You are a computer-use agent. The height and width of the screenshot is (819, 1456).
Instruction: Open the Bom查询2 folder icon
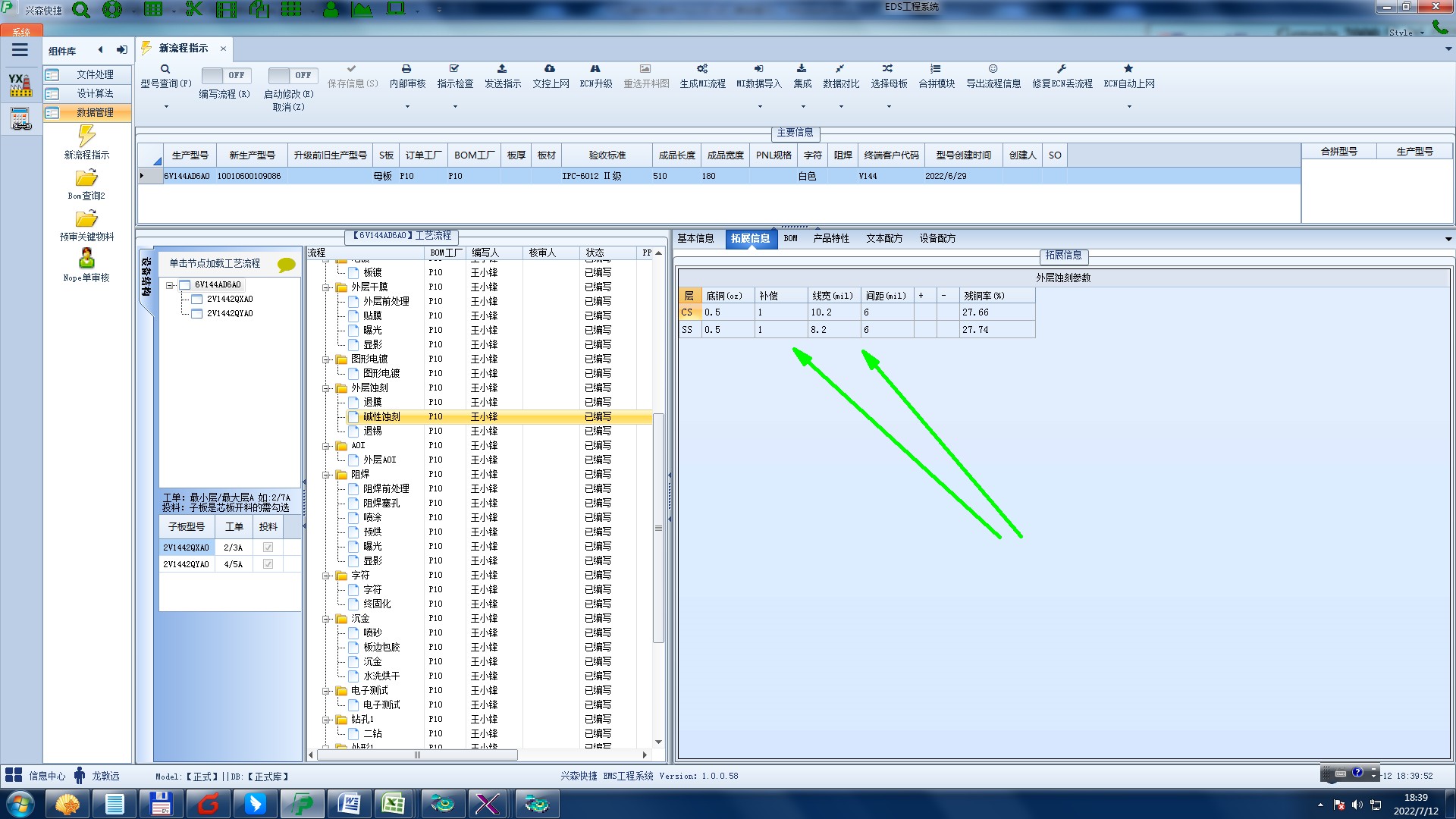(x=86, y=178)
